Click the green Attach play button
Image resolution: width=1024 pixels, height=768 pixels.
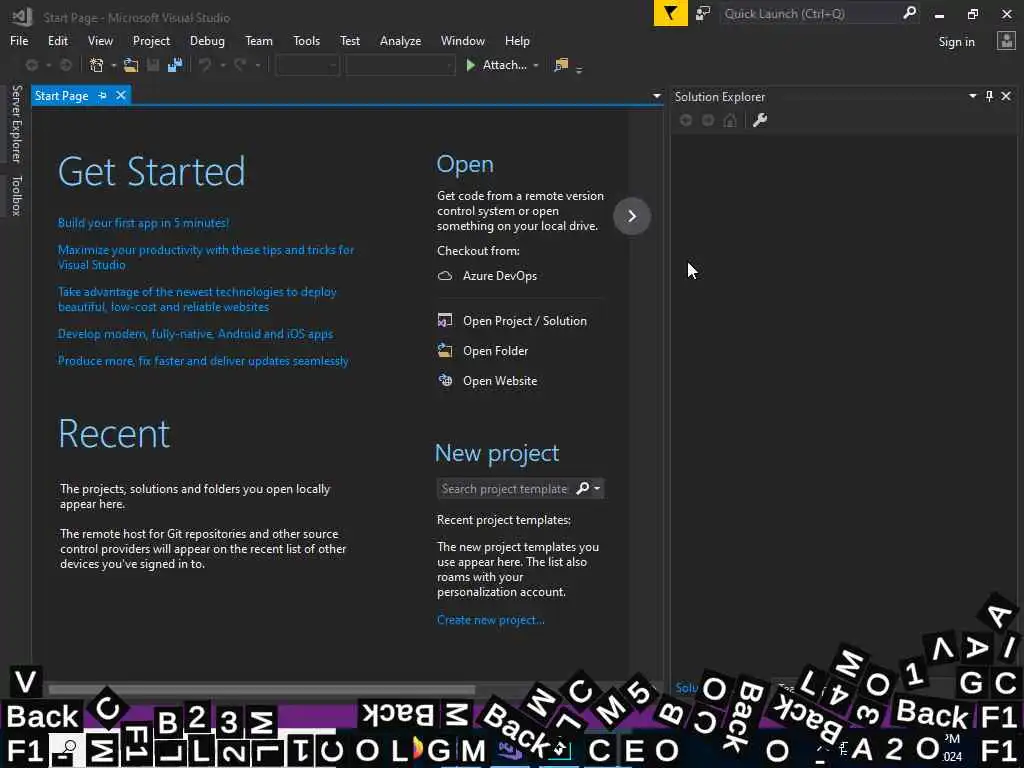[470, 65]
